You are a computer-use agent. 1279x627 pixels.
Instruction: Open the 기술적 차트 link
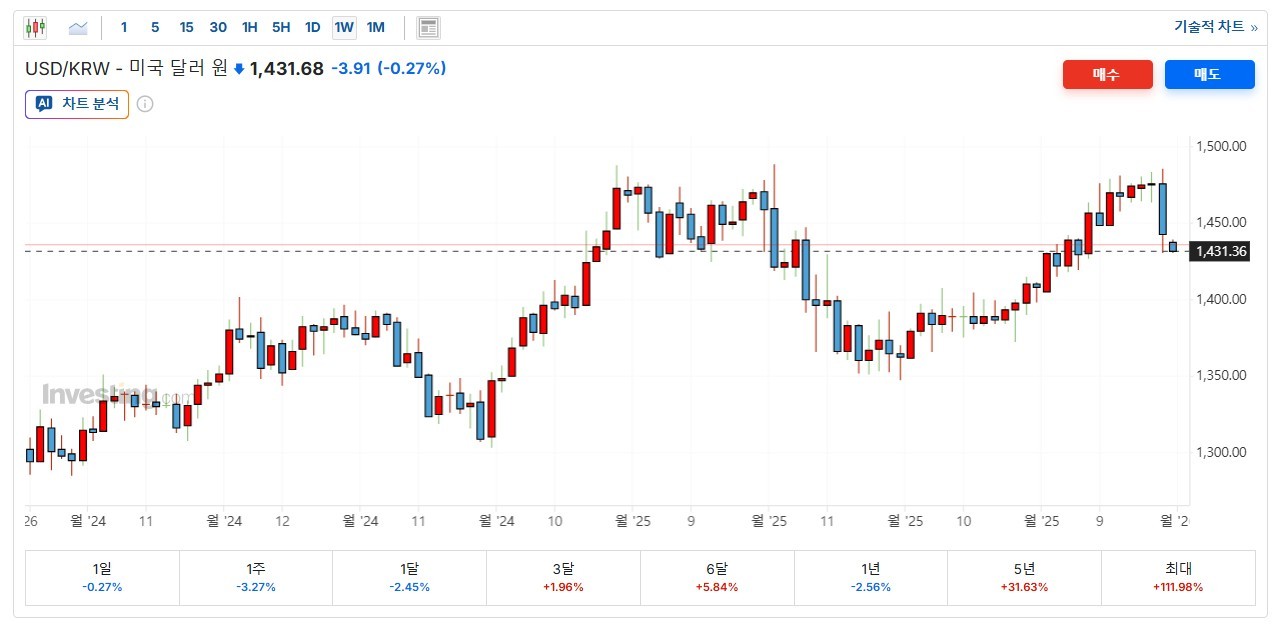1215,27
